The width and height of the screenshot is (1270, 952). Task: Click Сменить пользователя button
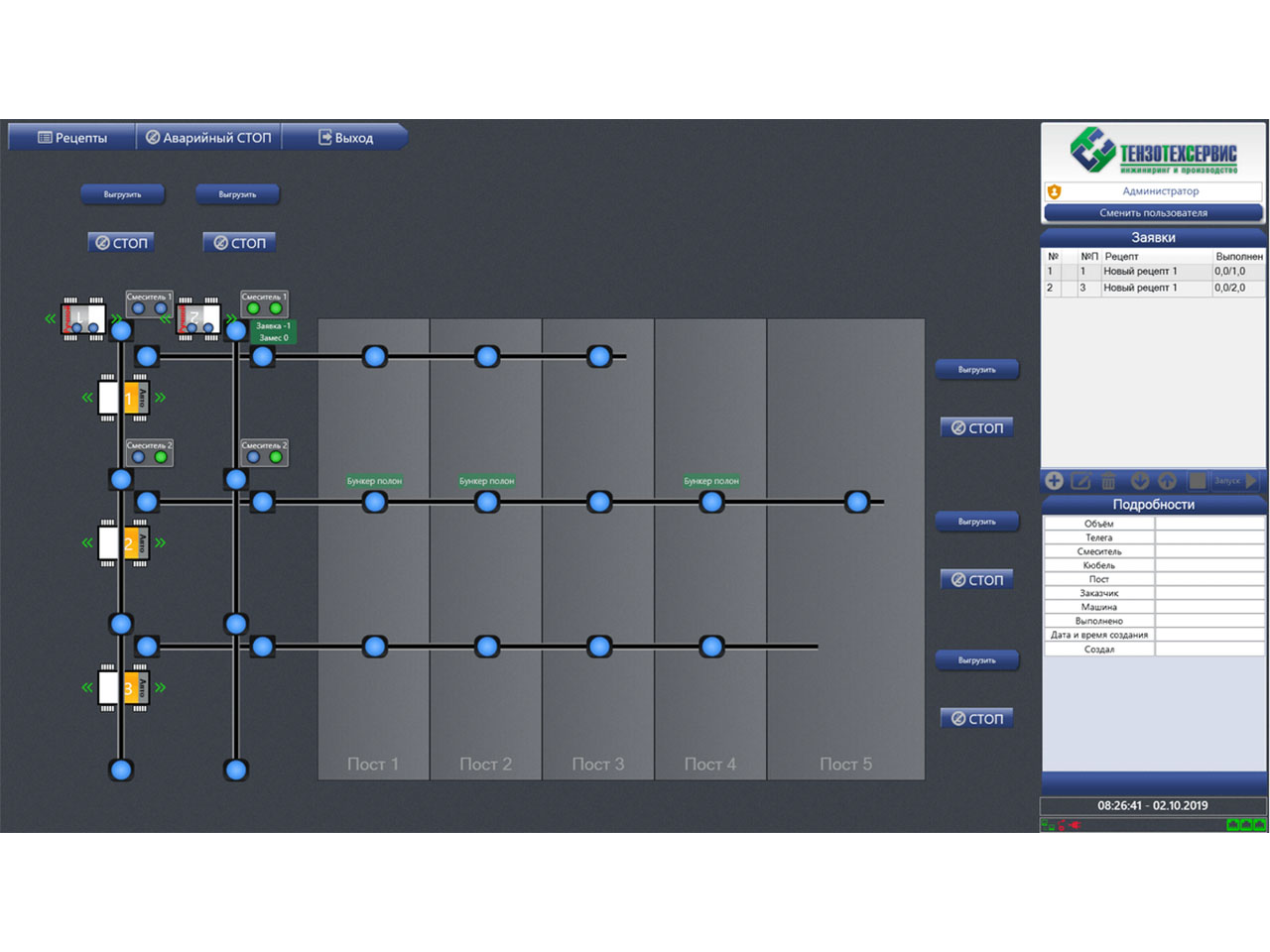pos(1153,212)
